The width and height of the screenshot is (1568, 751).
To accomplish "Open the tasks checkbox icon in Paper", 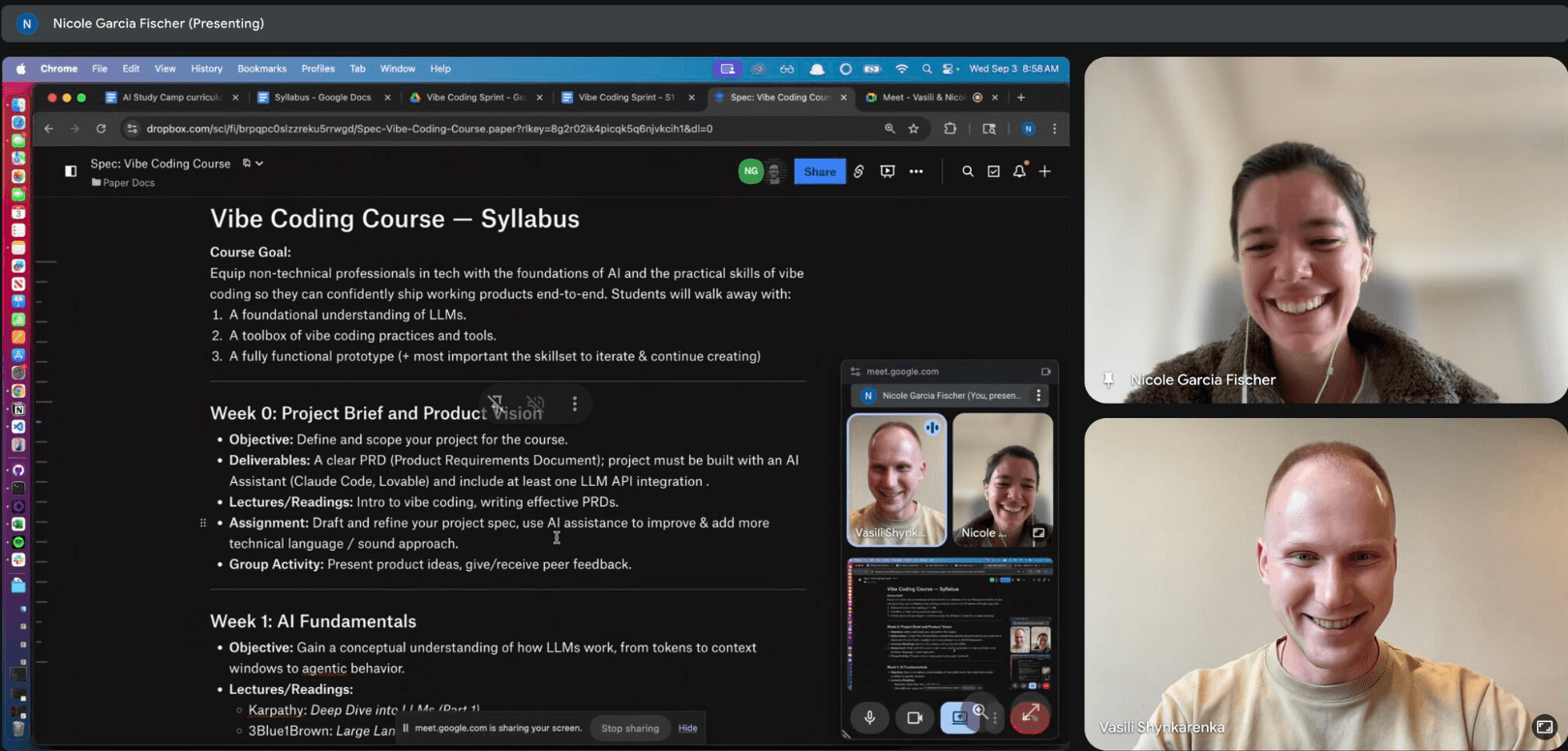I will [x=993, y=171].
